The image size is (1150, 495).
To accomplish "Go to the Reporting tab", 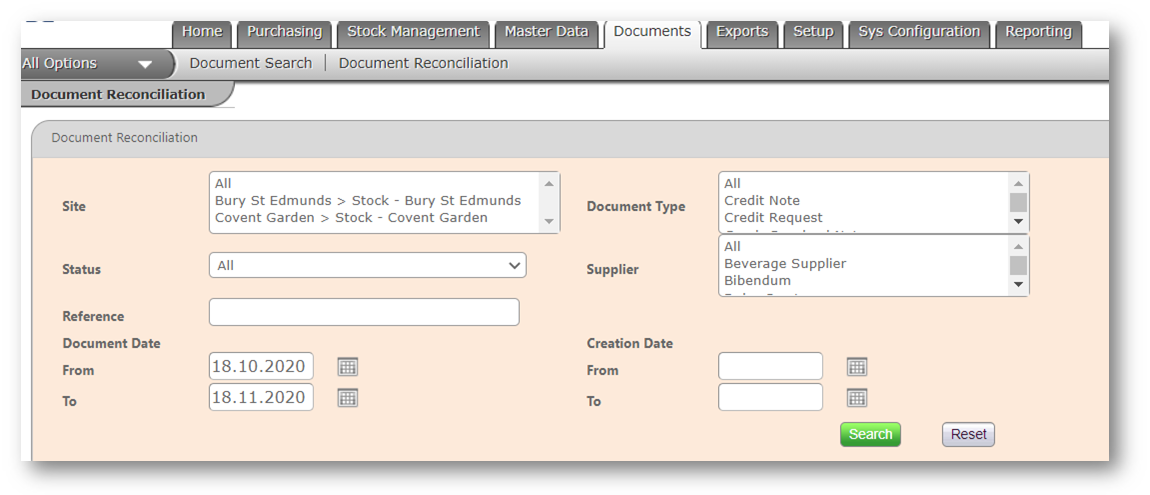I will 1039,32.
